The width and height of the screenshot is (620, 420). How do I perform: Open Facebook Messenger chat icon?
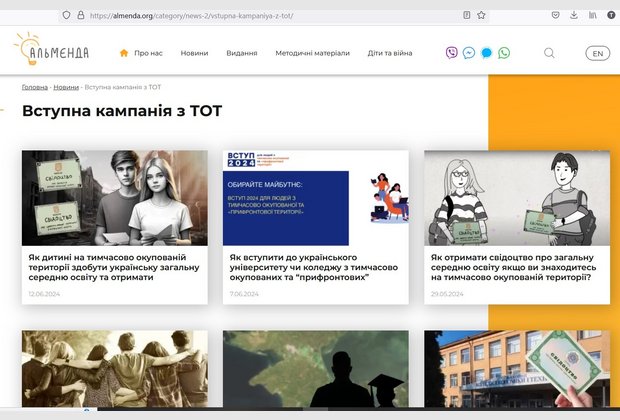click(x=469, y=53)
